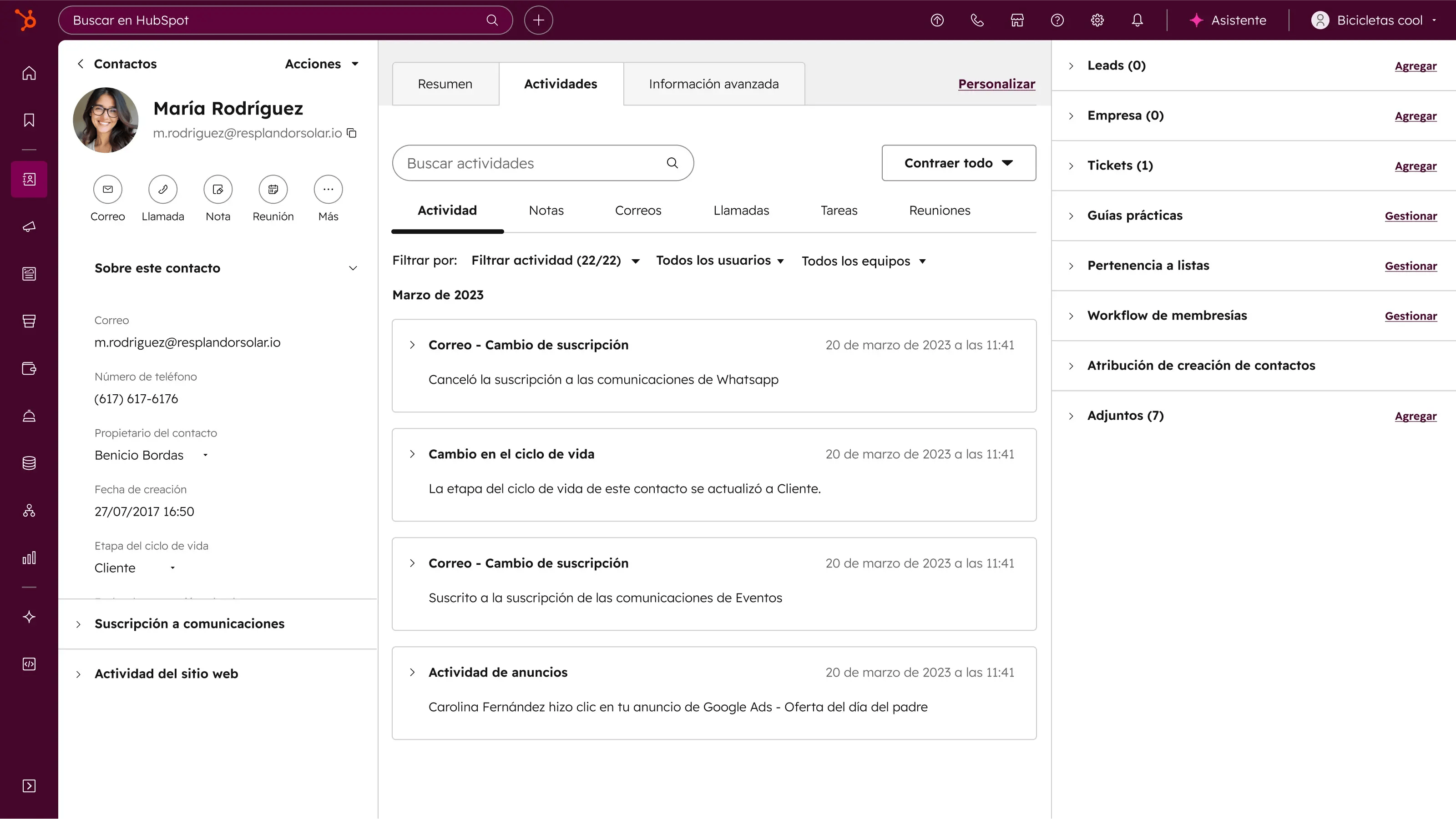Click Gestionar next to Pertenencia a listas
Viewport: 1456px width, 819px height.
(x=1411, y=266)
